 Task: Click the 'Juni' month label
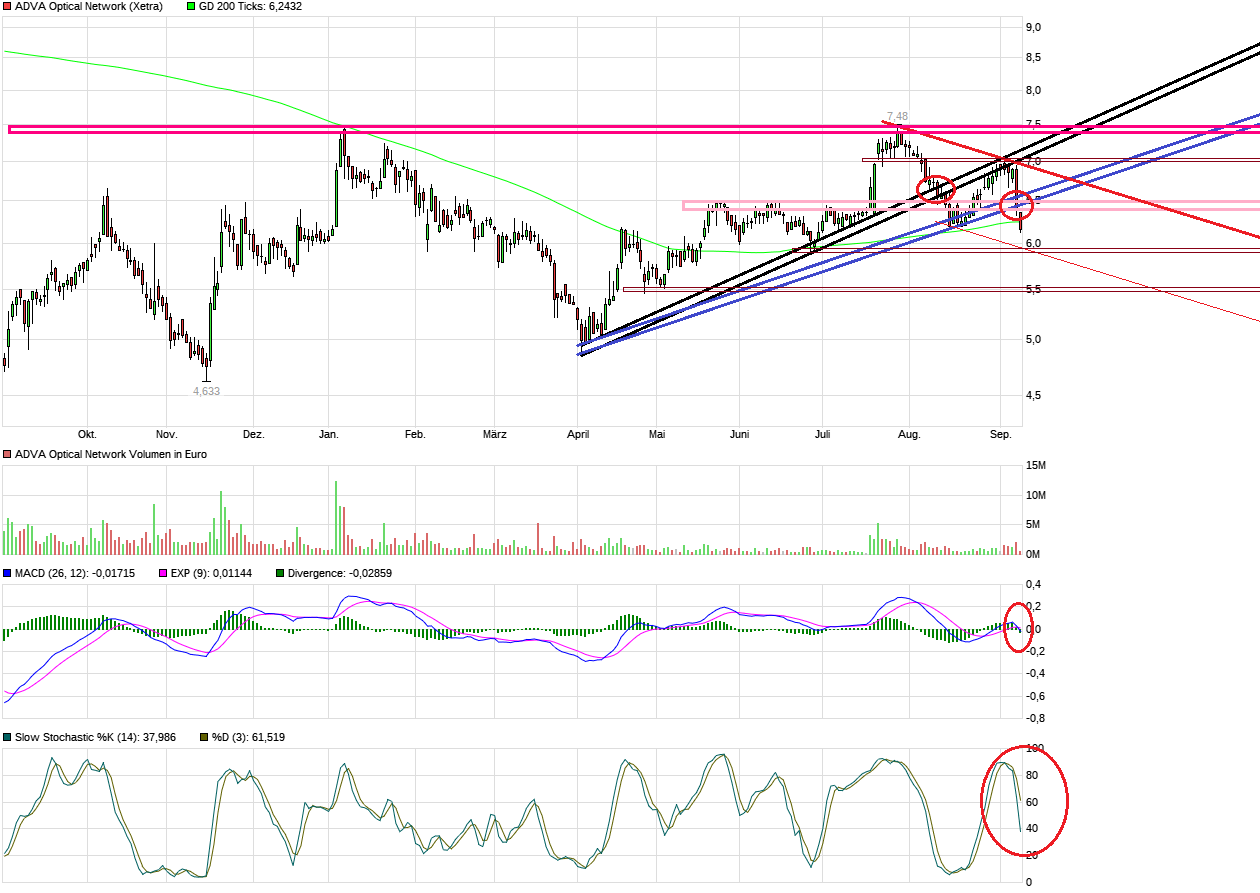click(x=739, y=434)
